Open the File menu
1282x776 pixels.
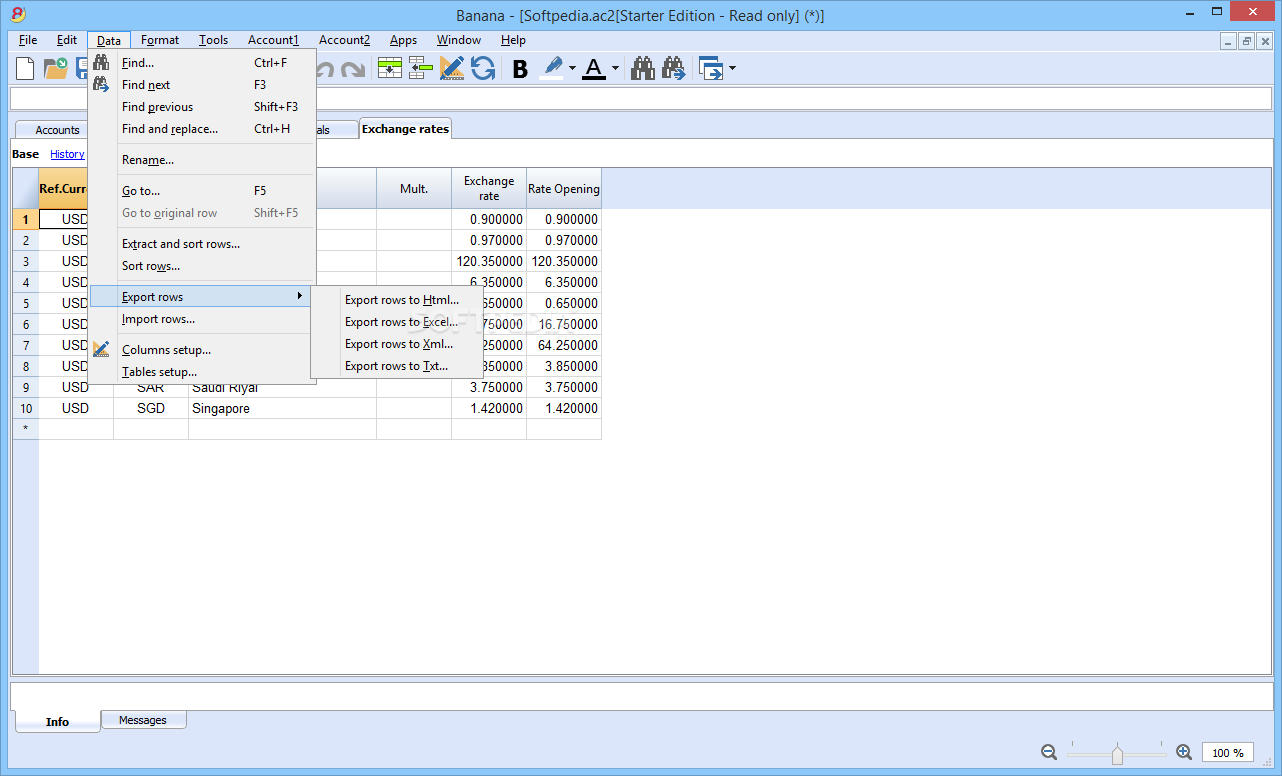tap(28, 40)
